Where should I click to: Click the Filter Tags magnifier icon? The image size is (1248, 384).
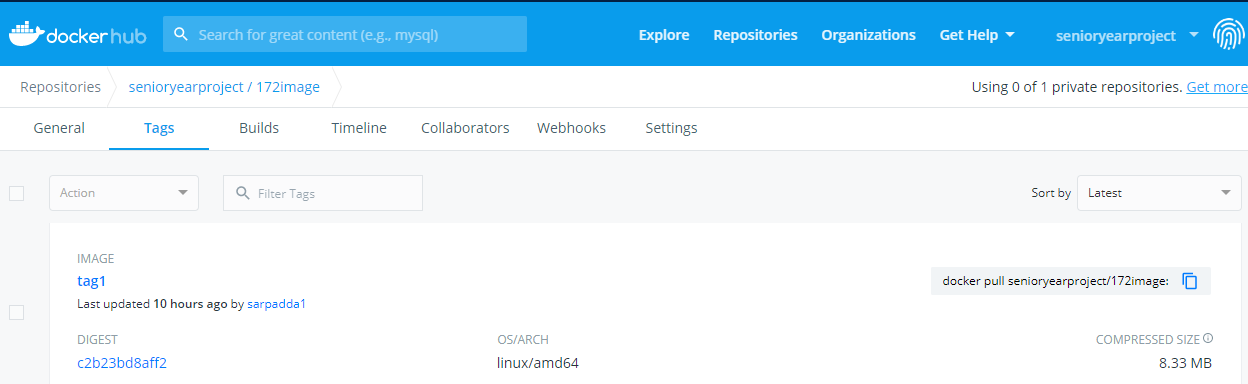(242, 193)
